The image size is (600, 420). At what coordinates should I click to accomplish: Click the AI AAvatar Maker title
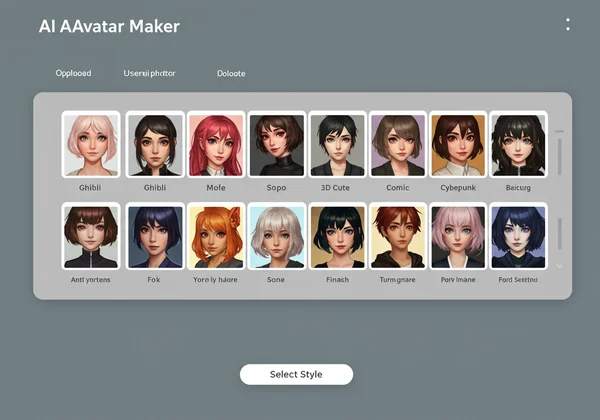(x=109, y=26)
